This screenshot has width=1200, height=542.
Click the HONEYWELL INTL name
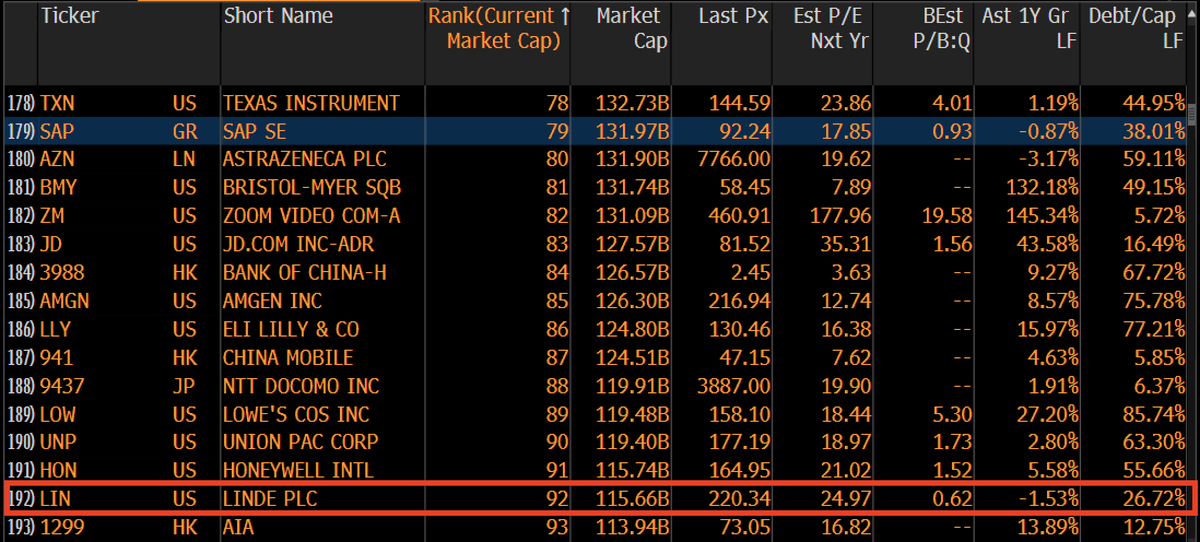pyautogui.click(x=299, y=470)
